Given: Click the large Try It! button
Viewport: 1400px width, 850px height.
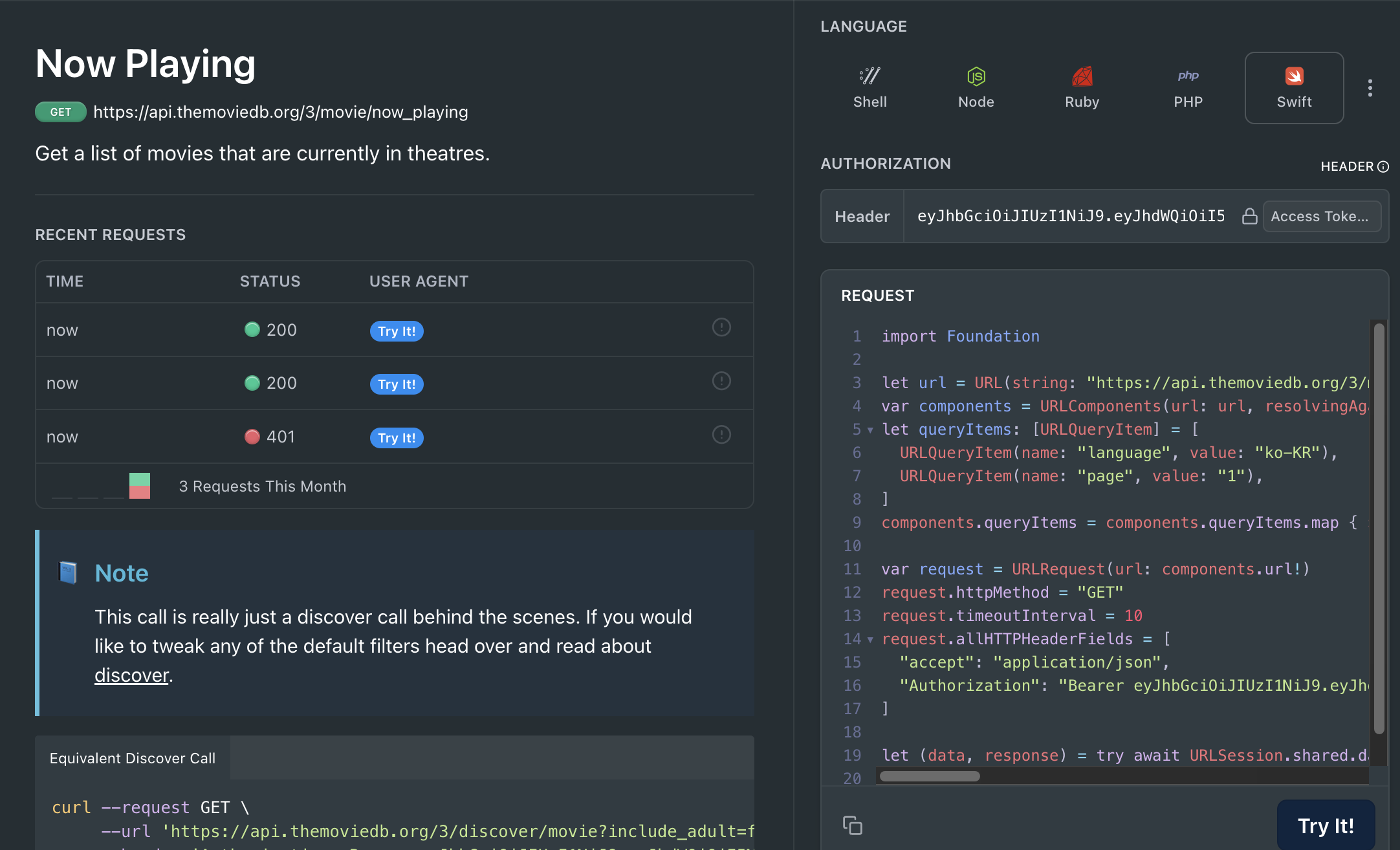Looking at the screenshot, I should coord(1326,825).
